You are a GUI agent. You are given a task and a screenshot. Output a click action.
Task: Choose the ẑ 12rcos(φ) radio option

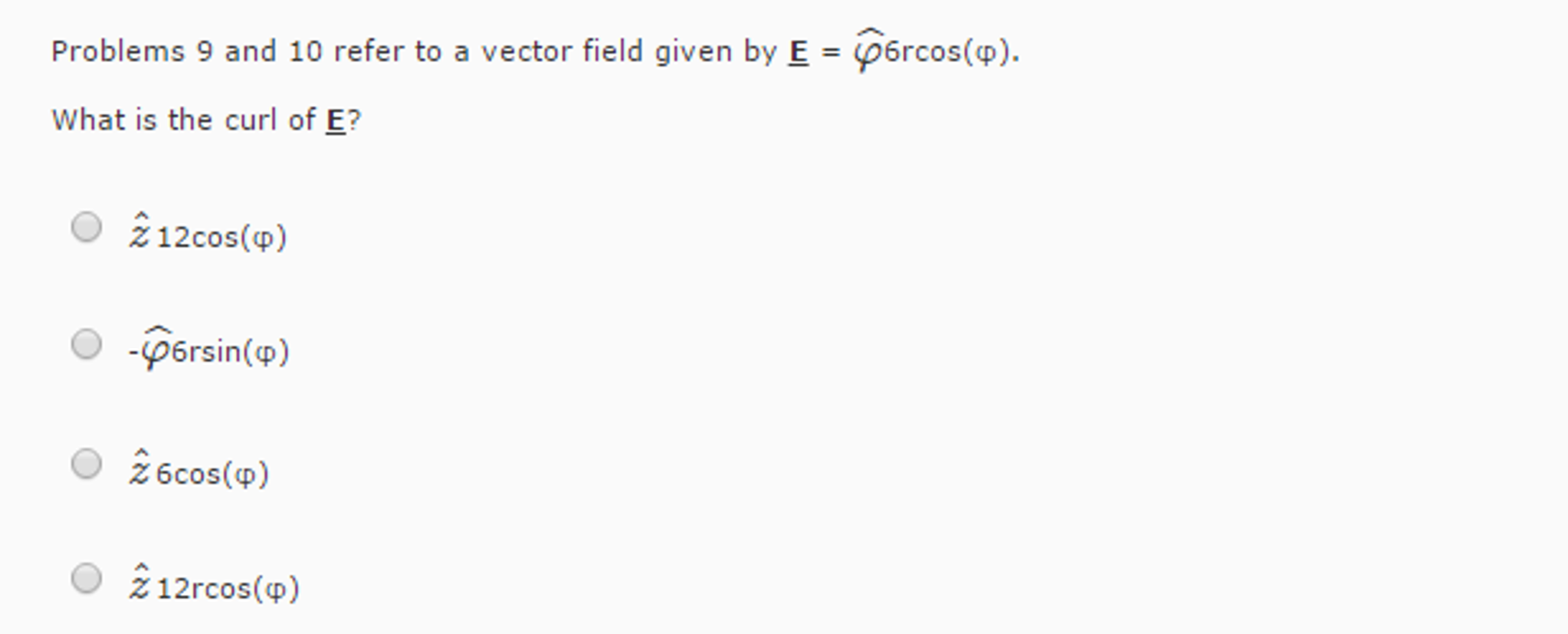point(86,578)
